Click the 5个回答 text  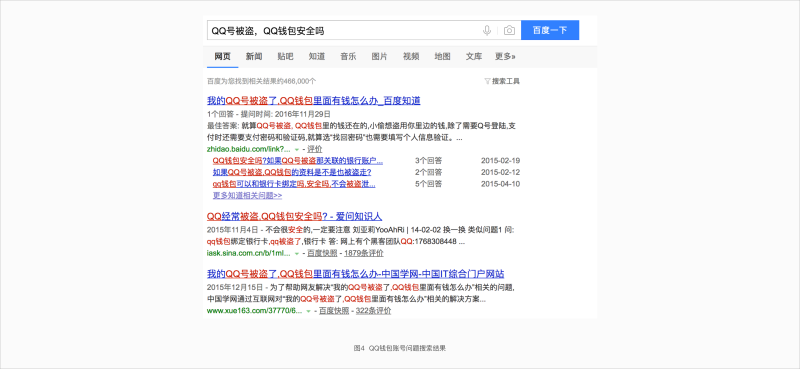(429, 184)
